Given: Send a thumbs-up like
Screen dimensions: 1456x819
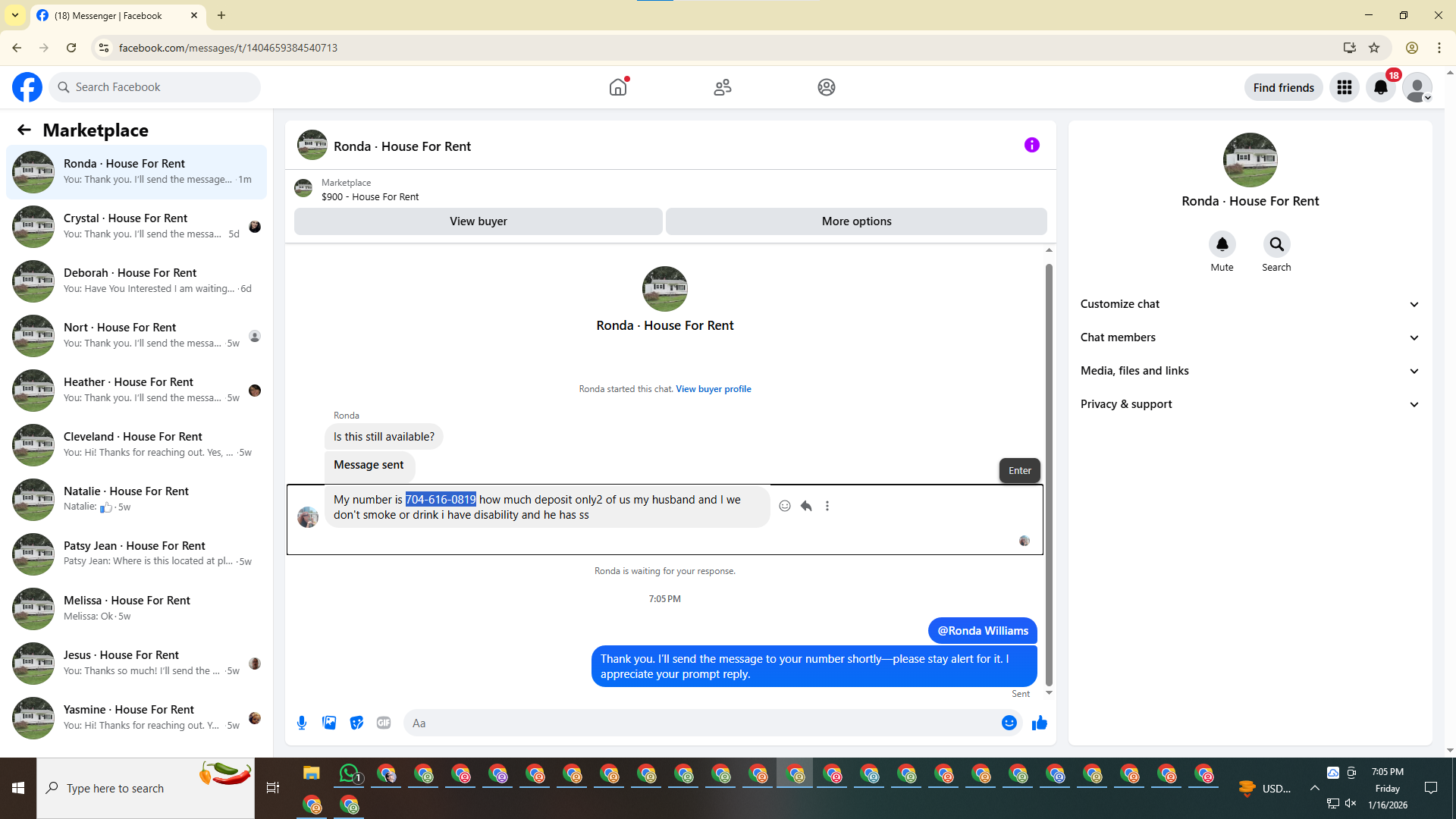Looking at the screenshot, I should click(x=1039, y=723).
